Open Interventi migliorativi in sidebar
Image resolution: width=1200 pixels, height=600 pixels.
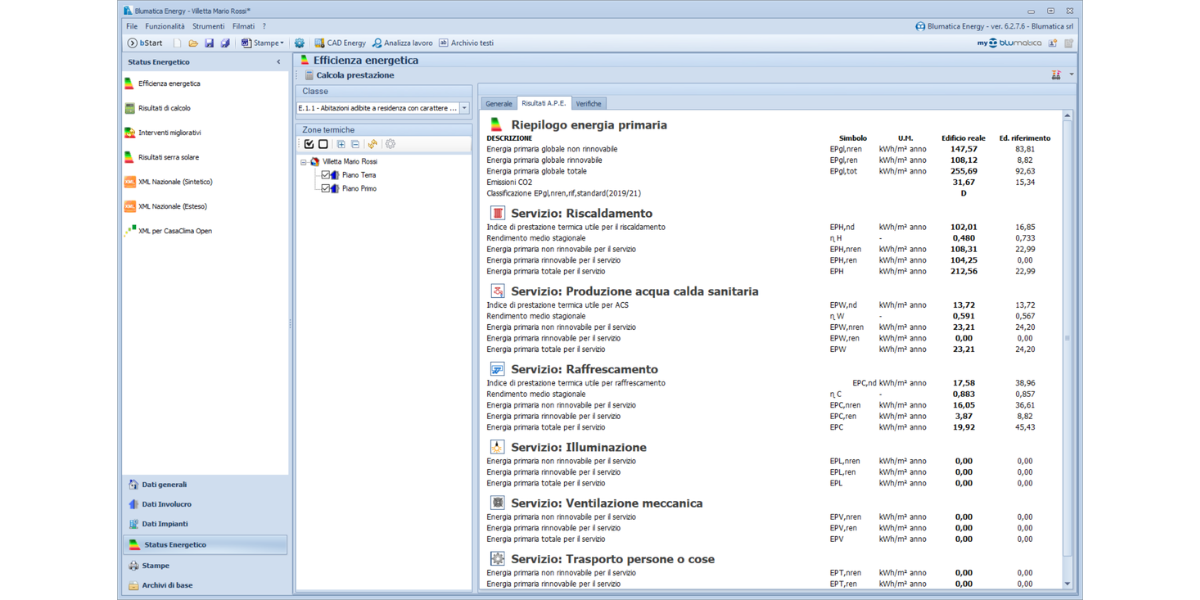[162, 132]
